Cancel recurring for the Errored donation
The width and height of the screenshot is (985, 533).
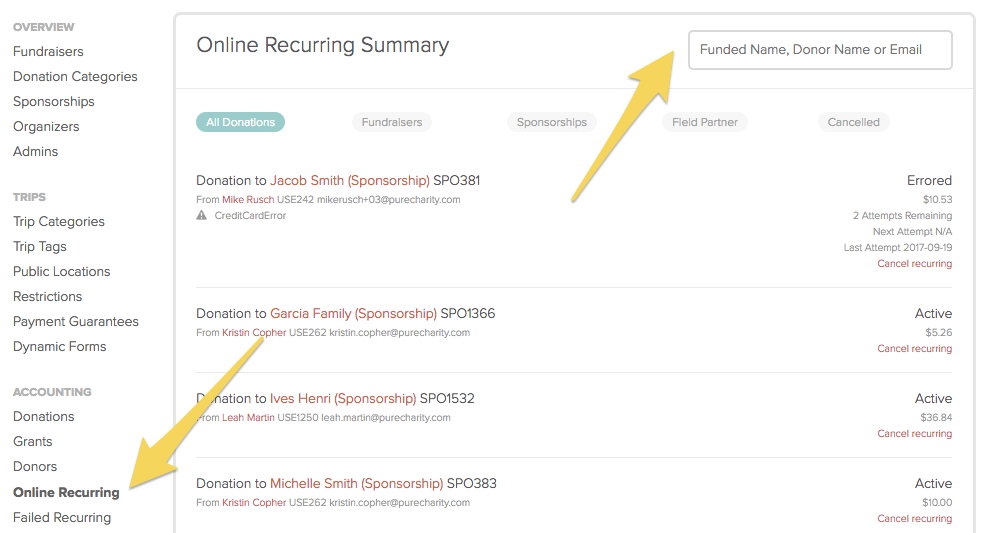pyautogui.click(x=915, y=263)
